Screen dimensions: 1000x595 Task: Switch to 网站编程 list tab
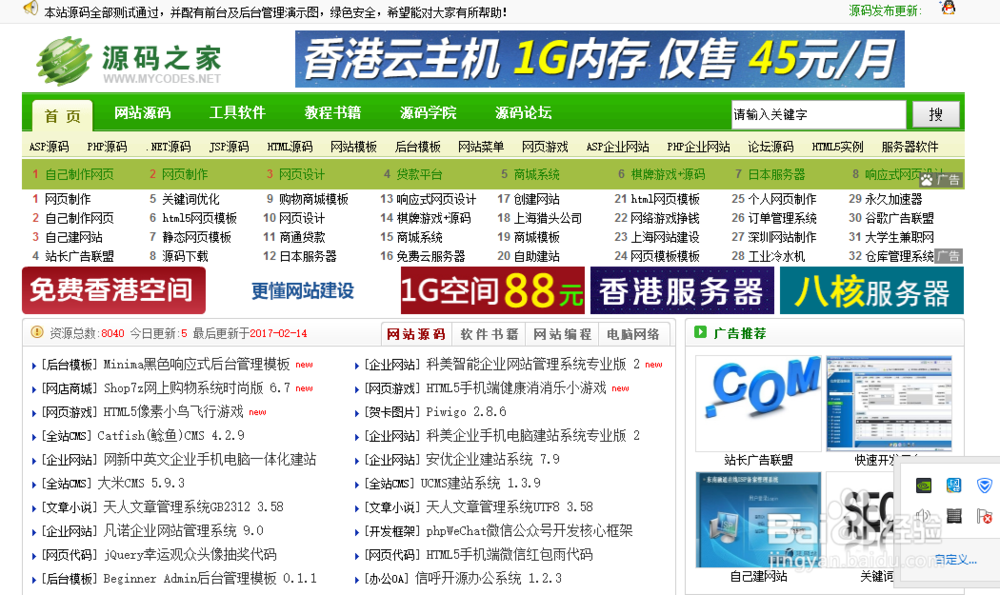(x=562, y=334)
